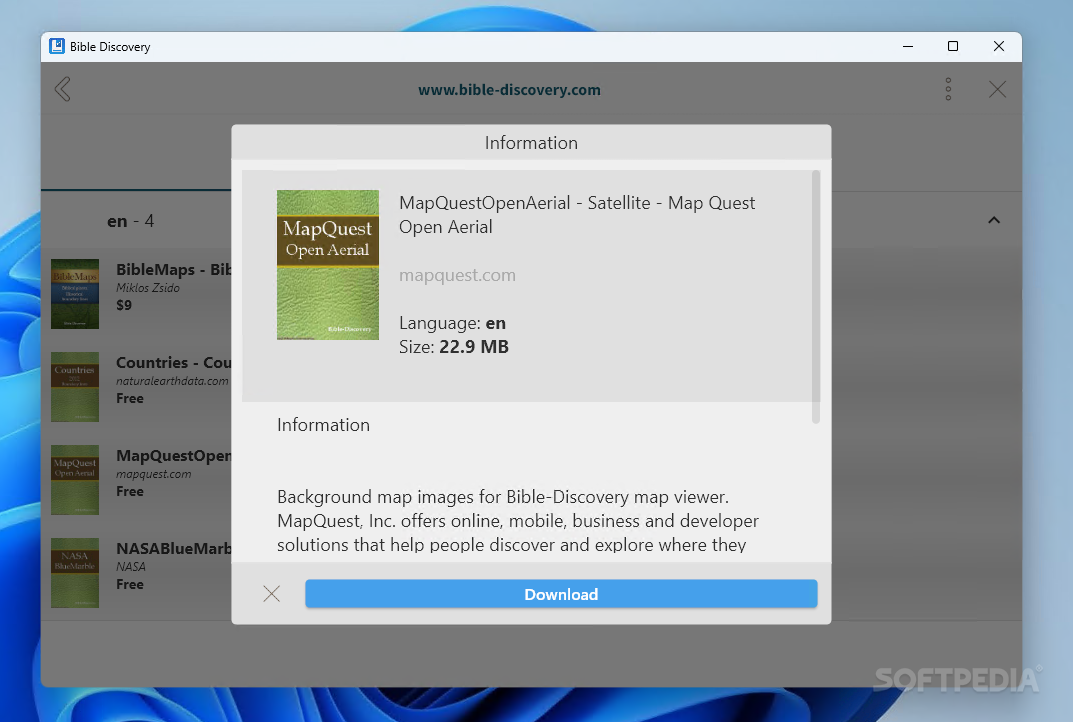Click the mapquest.com text in list
The image size is (1073, 722).
153,474
